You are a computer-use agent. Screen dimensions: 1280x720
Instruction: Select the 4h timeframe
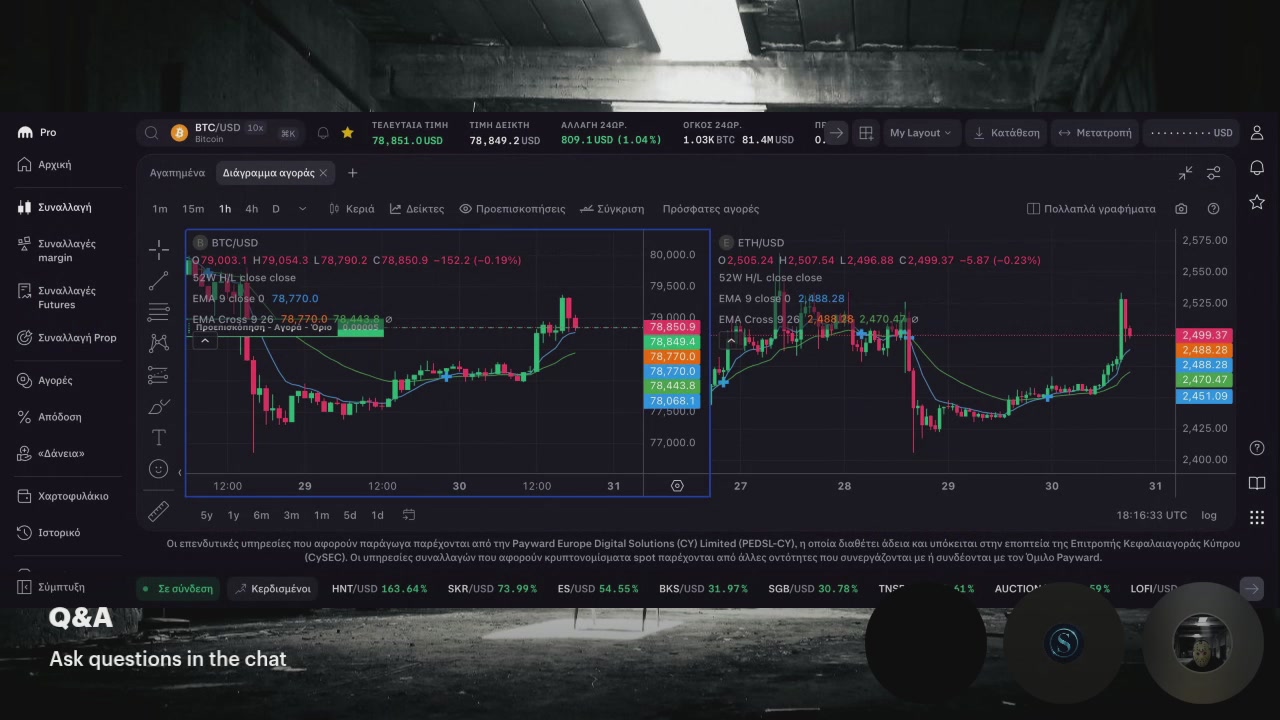pos(251,209)
